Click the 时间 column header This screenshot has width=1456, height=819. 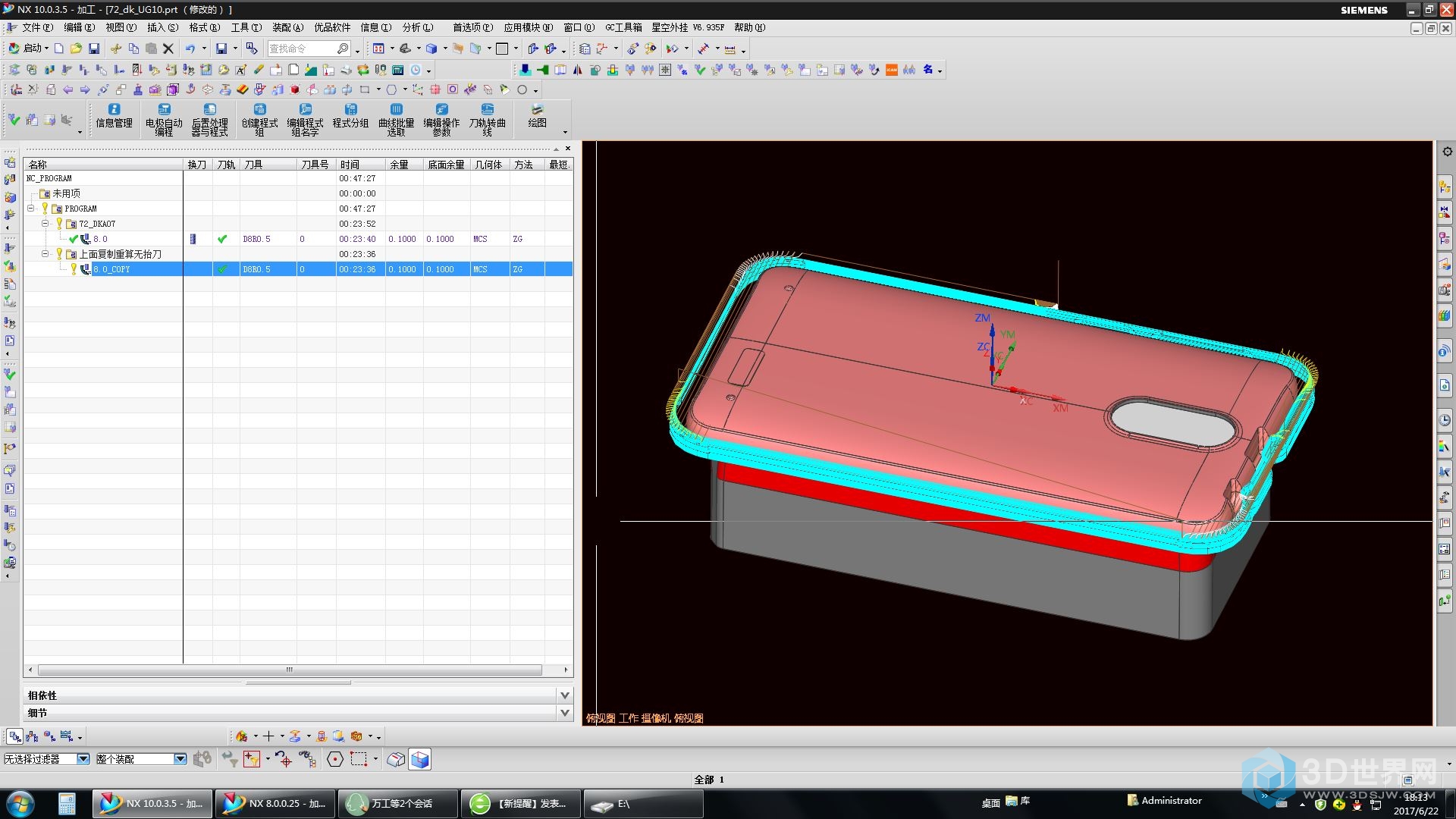361,165
